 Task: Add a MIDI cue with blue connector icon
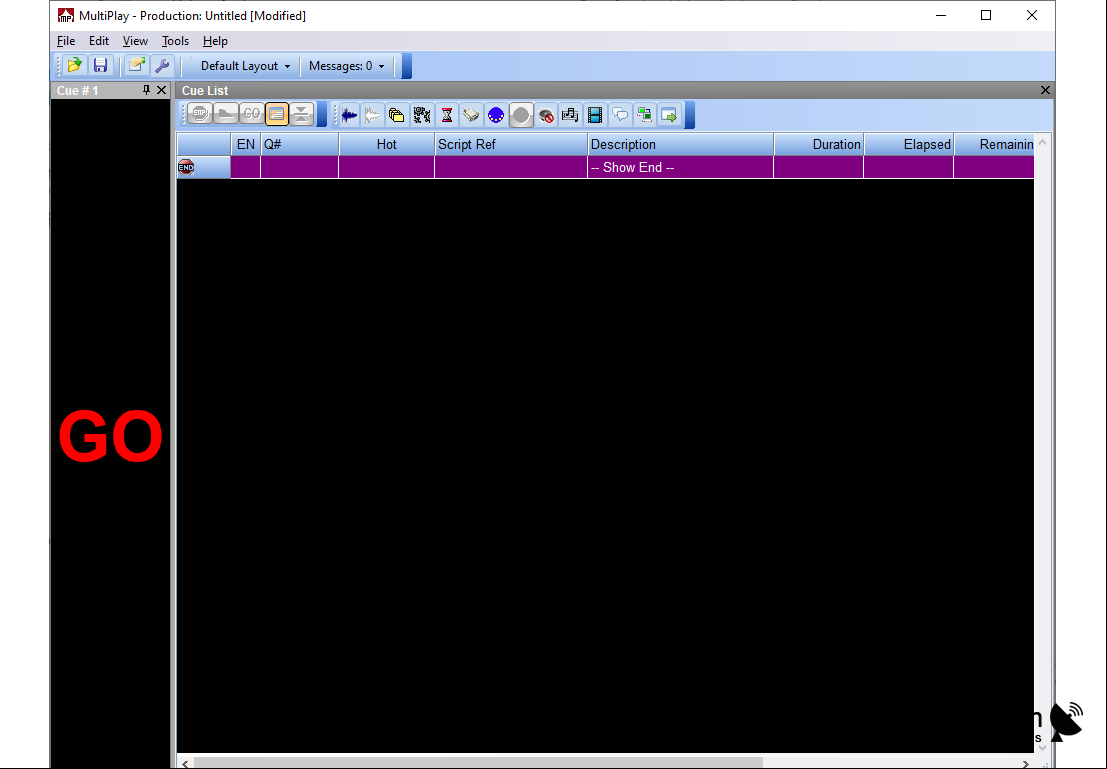[496, 114]
